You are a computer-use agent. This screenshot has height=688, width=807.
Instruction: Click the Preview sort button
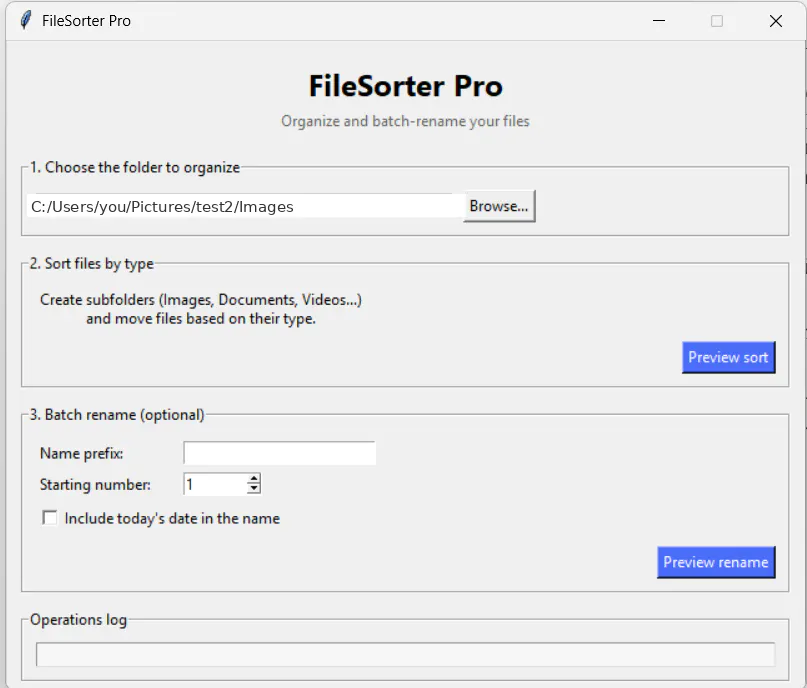point(728,357)
